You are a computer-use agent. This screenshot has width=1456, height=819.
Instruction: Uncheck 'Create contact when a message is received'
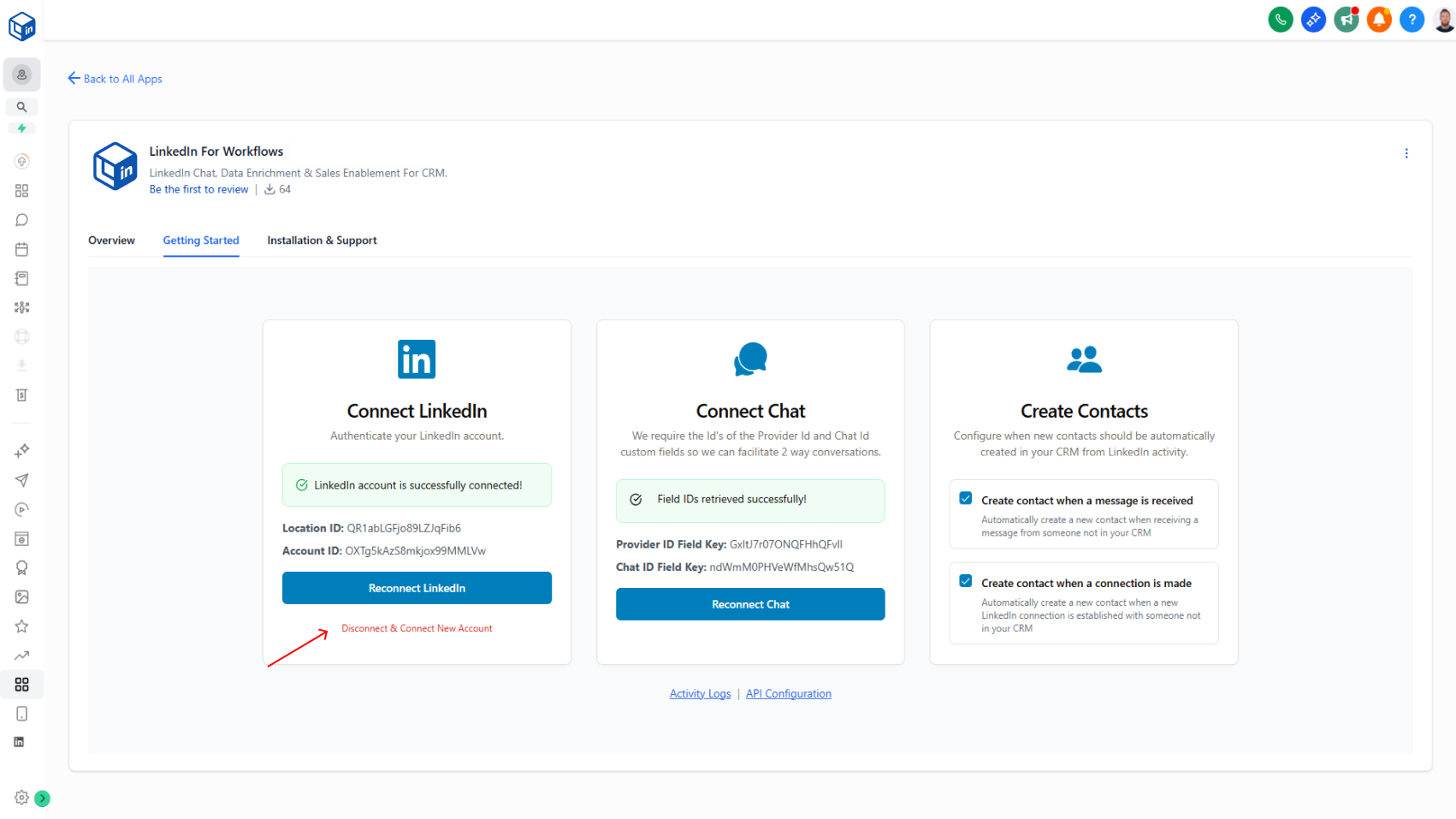(x=965, y=497)
